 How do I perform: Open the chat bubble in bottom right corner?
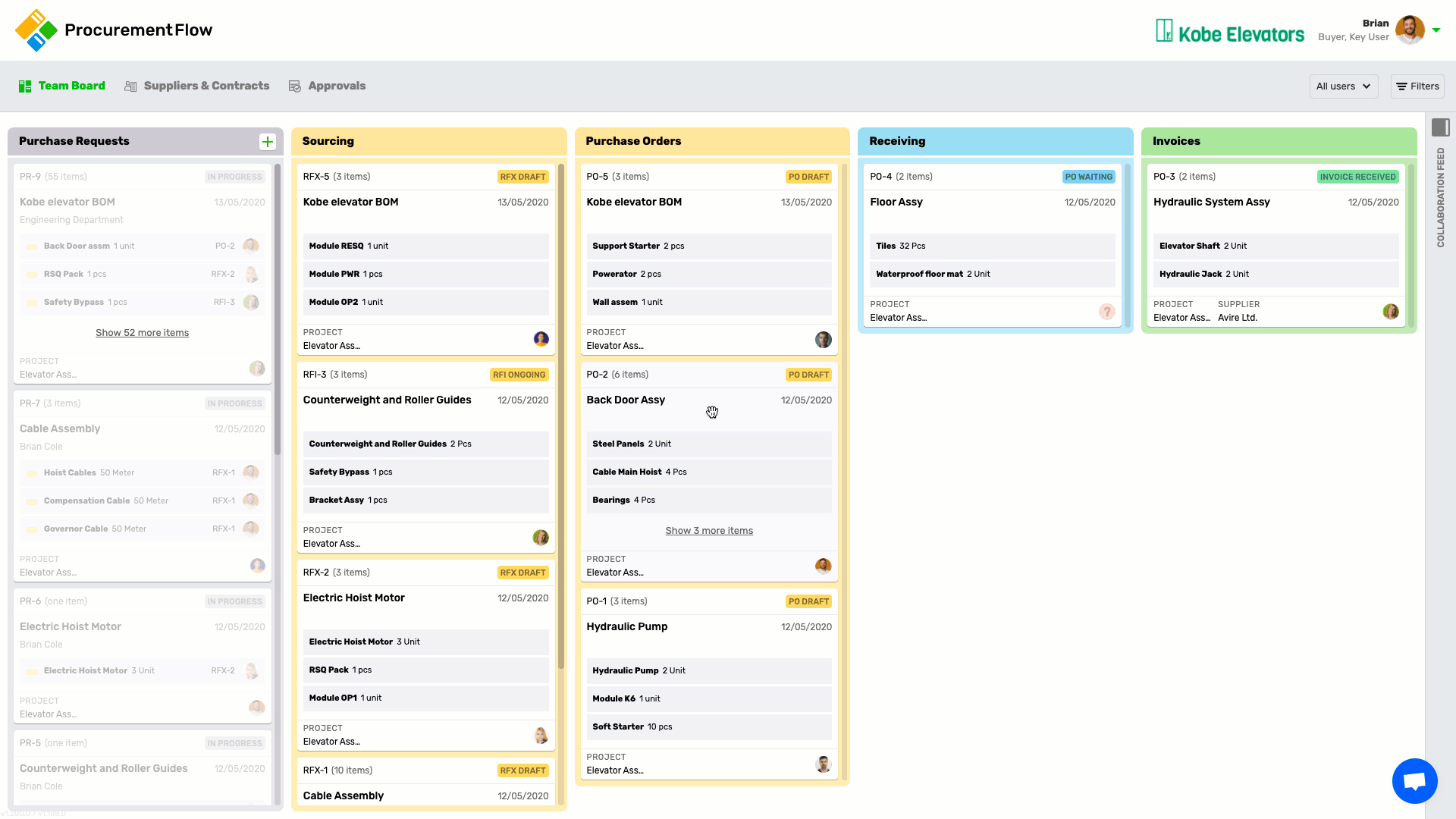[x=1414, y=780]
